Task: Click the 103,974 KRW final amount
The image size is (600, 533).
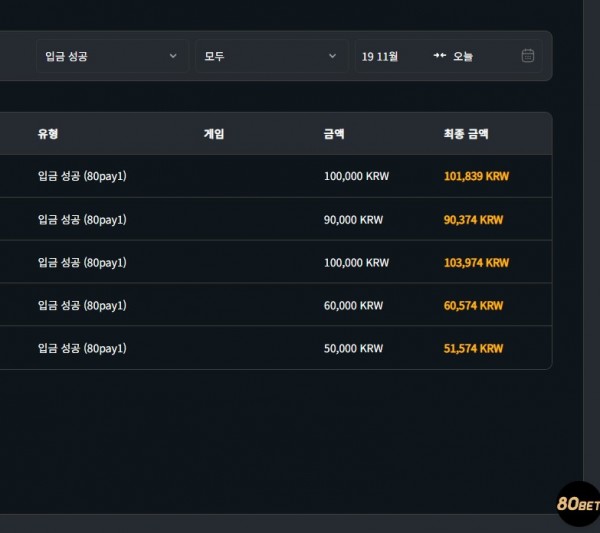Action: point(476,262)
